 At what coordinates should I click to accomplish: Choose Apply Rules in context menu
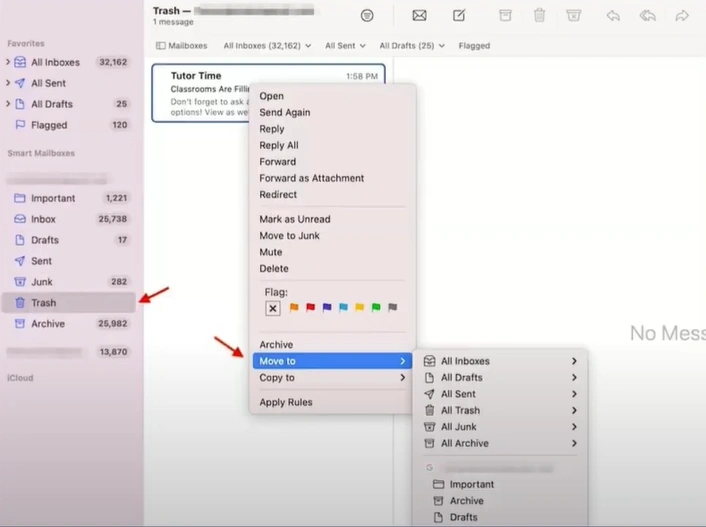(332, 402)
